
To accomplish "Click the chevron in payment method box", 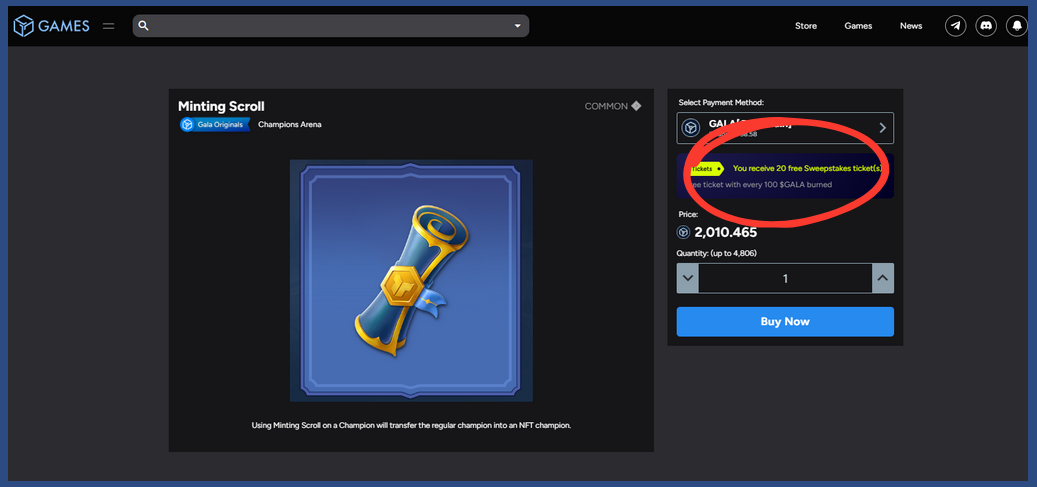I will coord(882,128).
